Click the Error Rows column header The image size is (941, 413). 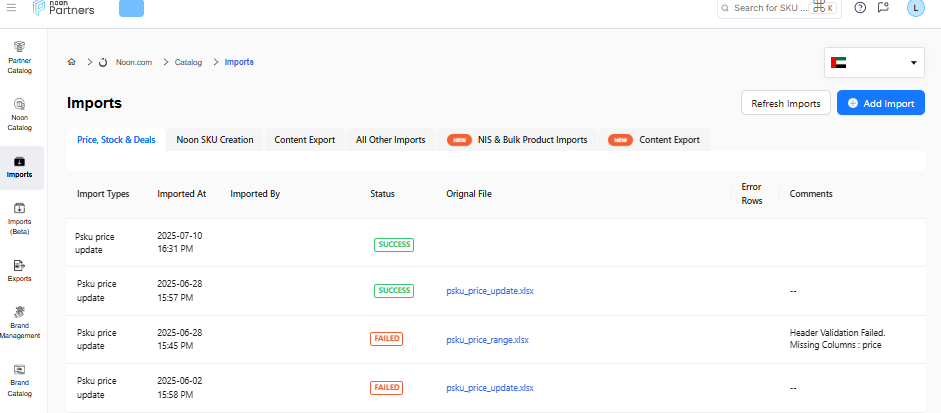752,194
